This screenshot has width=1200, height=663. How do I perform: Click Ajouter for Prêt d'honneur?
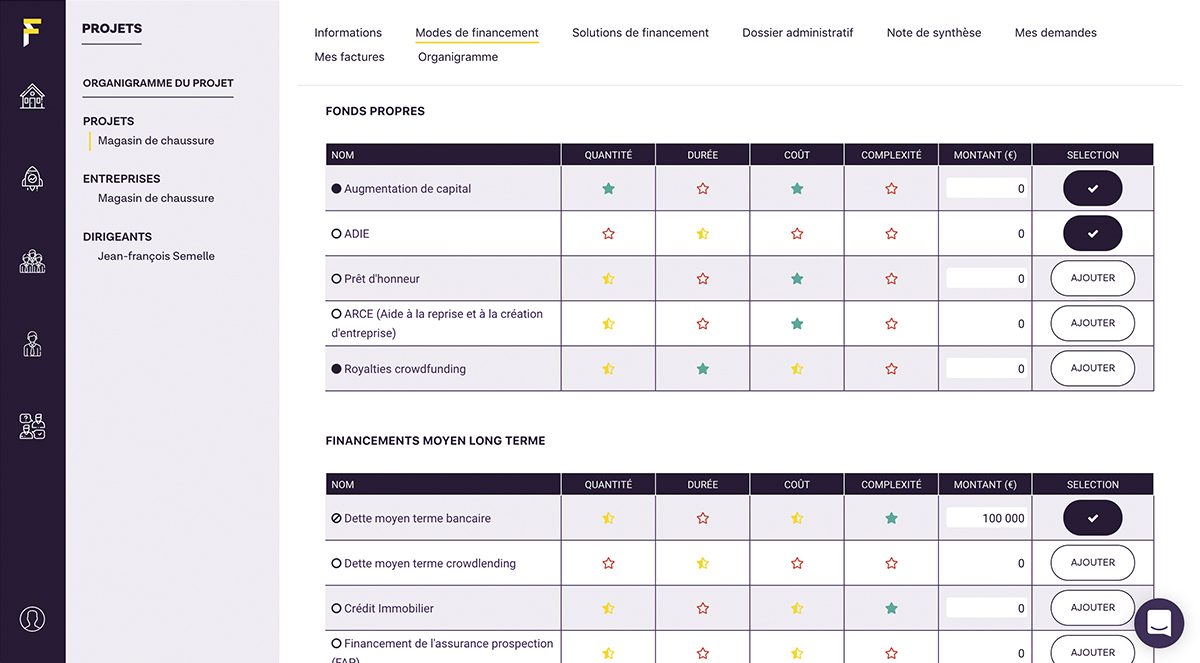(1092, 278)
